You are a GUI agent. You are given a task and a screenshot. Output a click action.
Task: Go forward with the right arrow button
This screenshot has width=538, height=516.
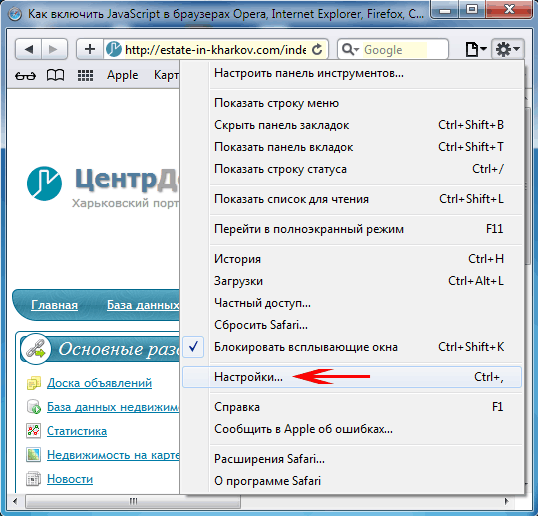(54, 49)
